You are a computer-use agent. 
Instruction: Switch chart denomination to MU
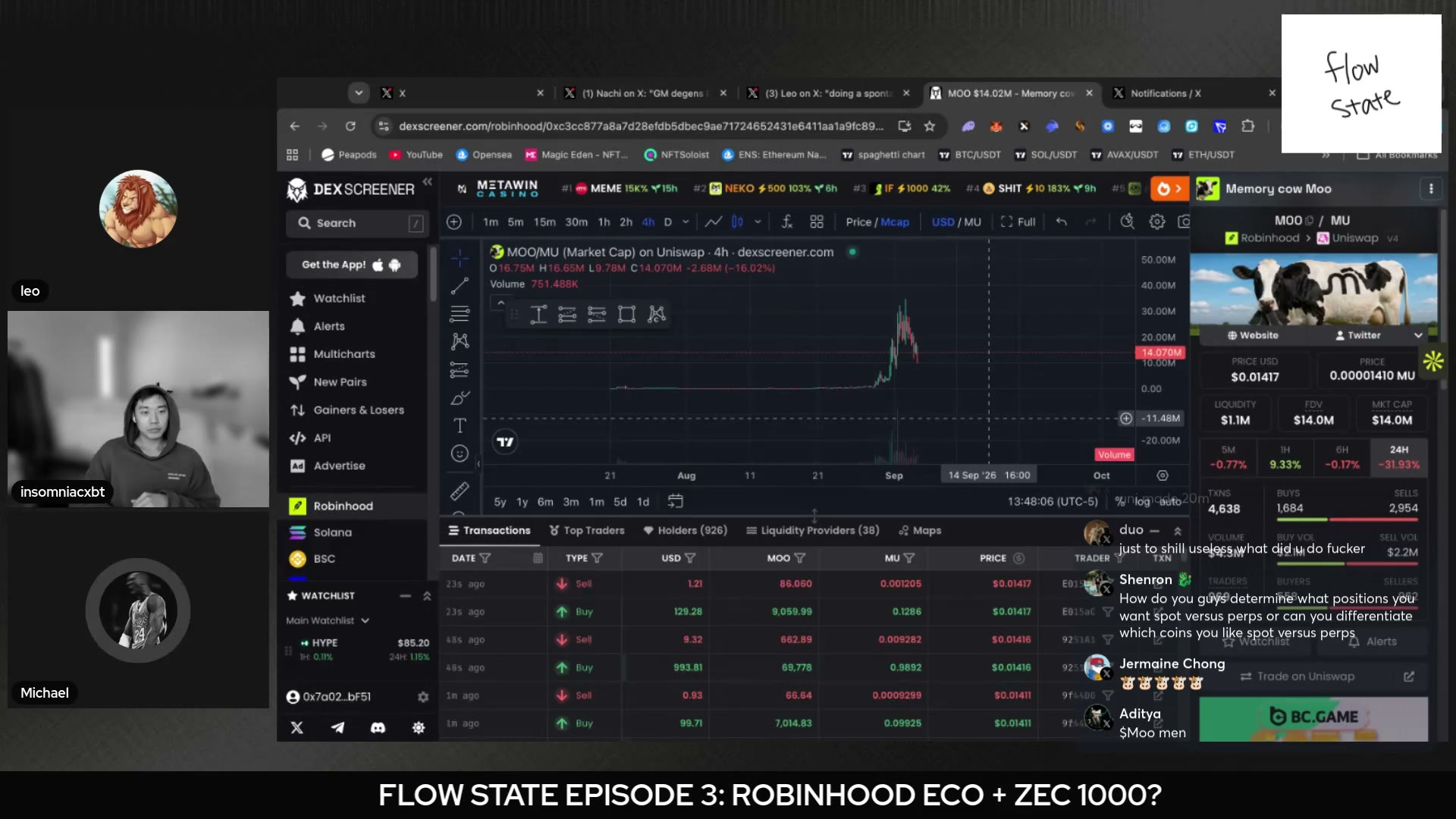[973, 221]
